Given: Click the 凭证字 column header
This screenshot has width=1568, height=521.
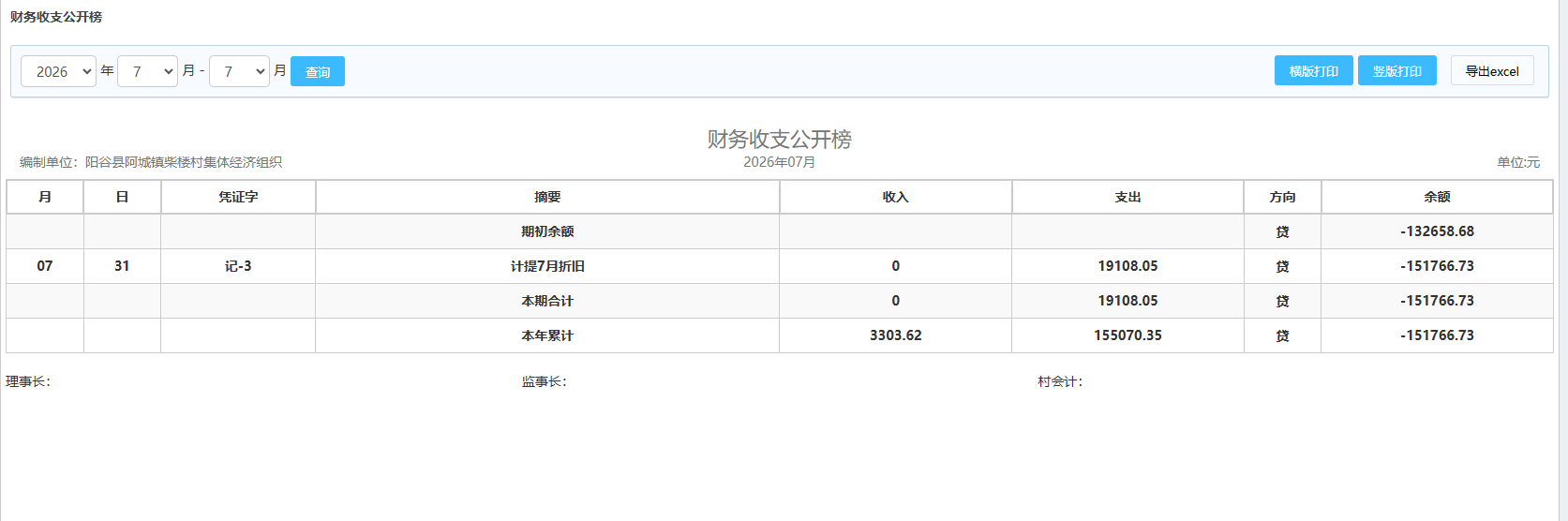Looking at the screenshot, I should point(238,197).
